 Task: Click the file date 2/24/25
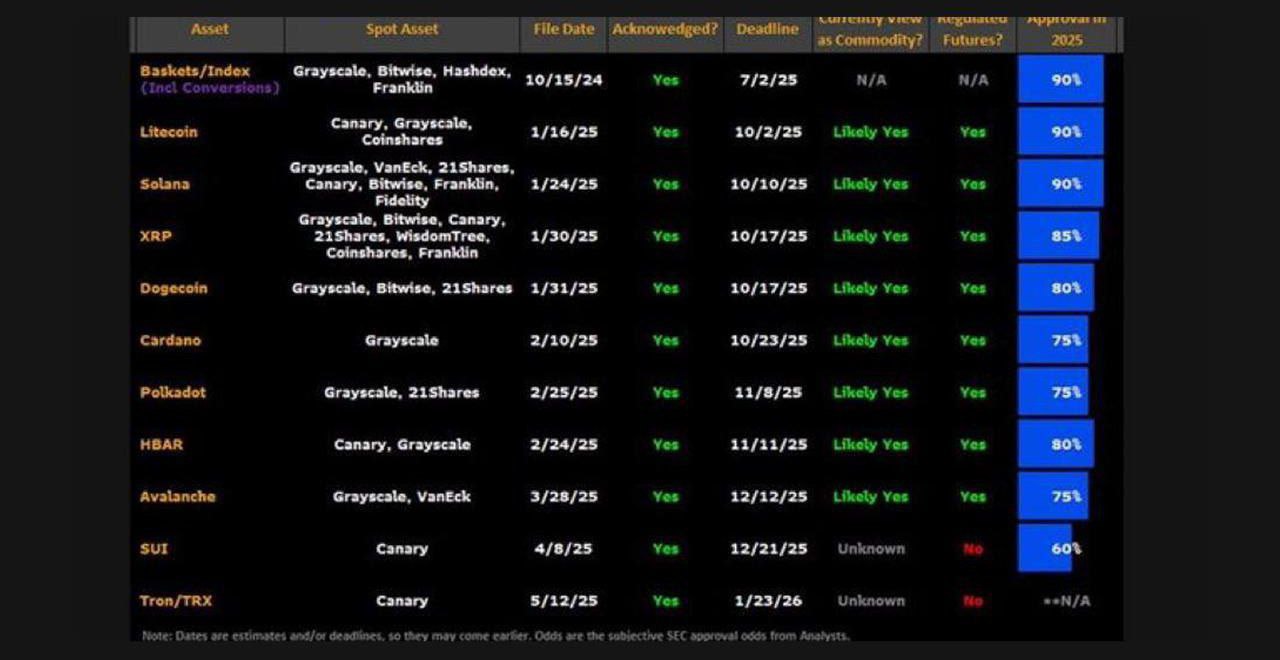564,444
